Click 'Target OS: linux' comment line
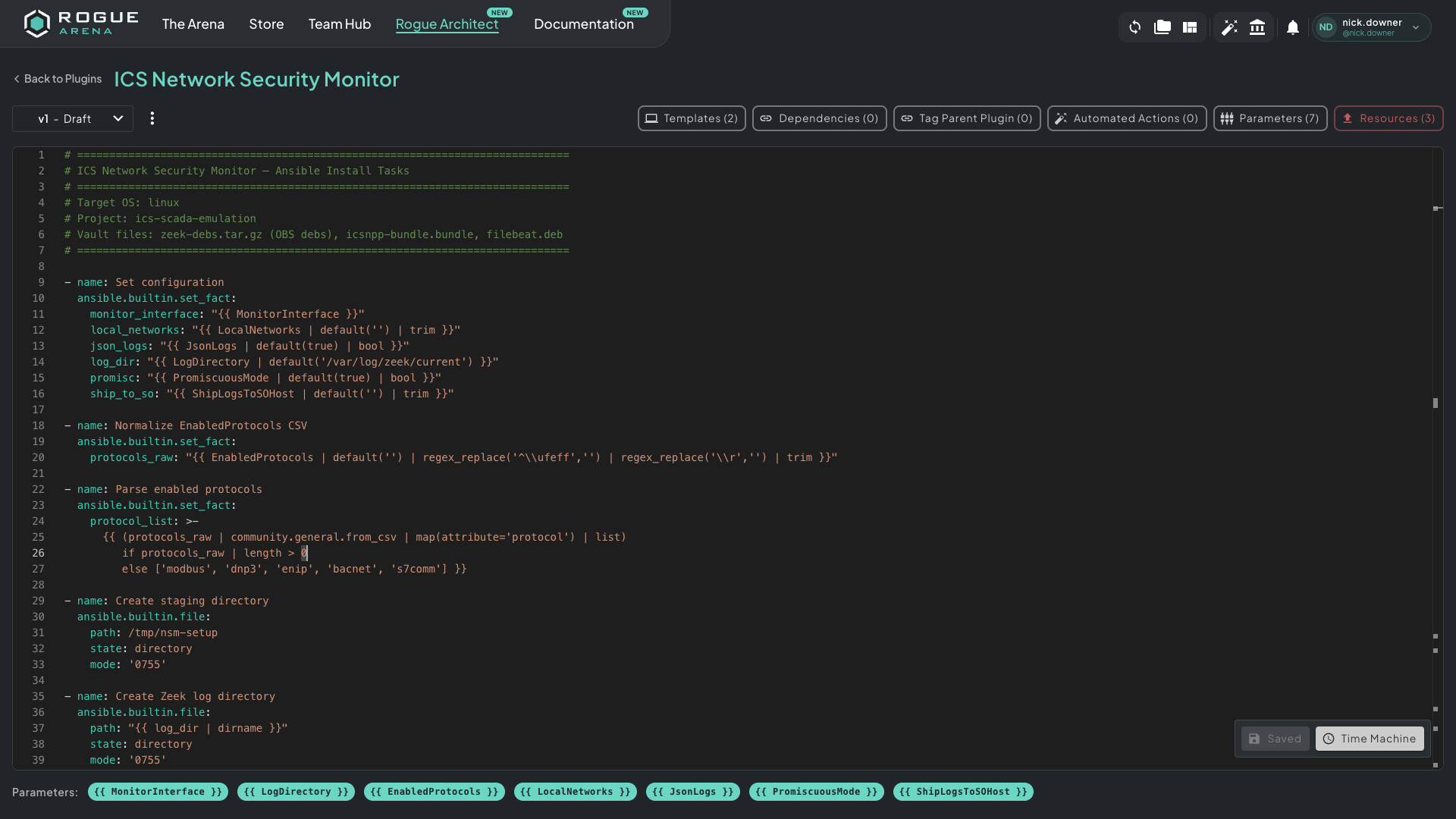1456x819 pixels. tap(122, 202)
